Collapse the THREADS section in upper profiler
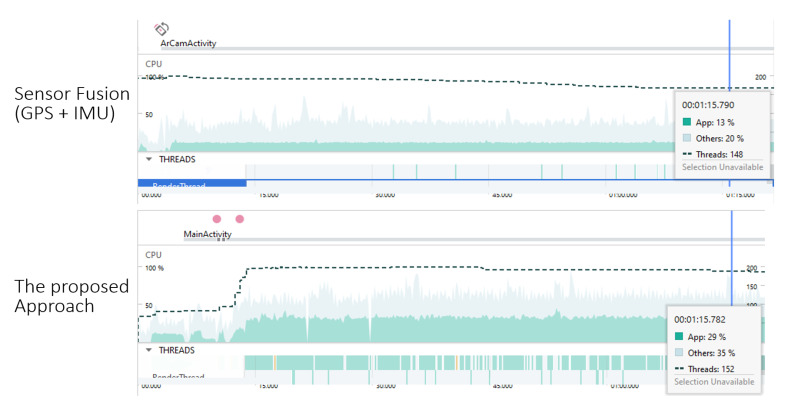 click(150, 158)
